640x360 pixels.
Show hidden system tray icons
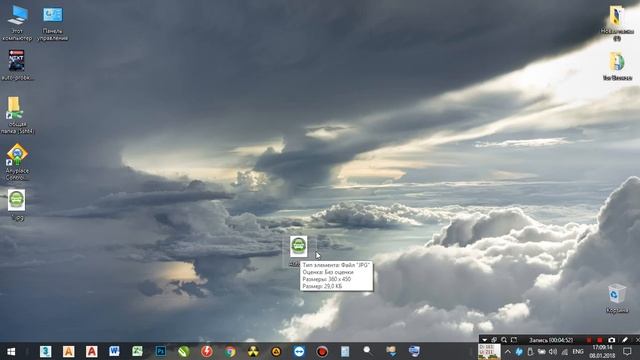508,351
